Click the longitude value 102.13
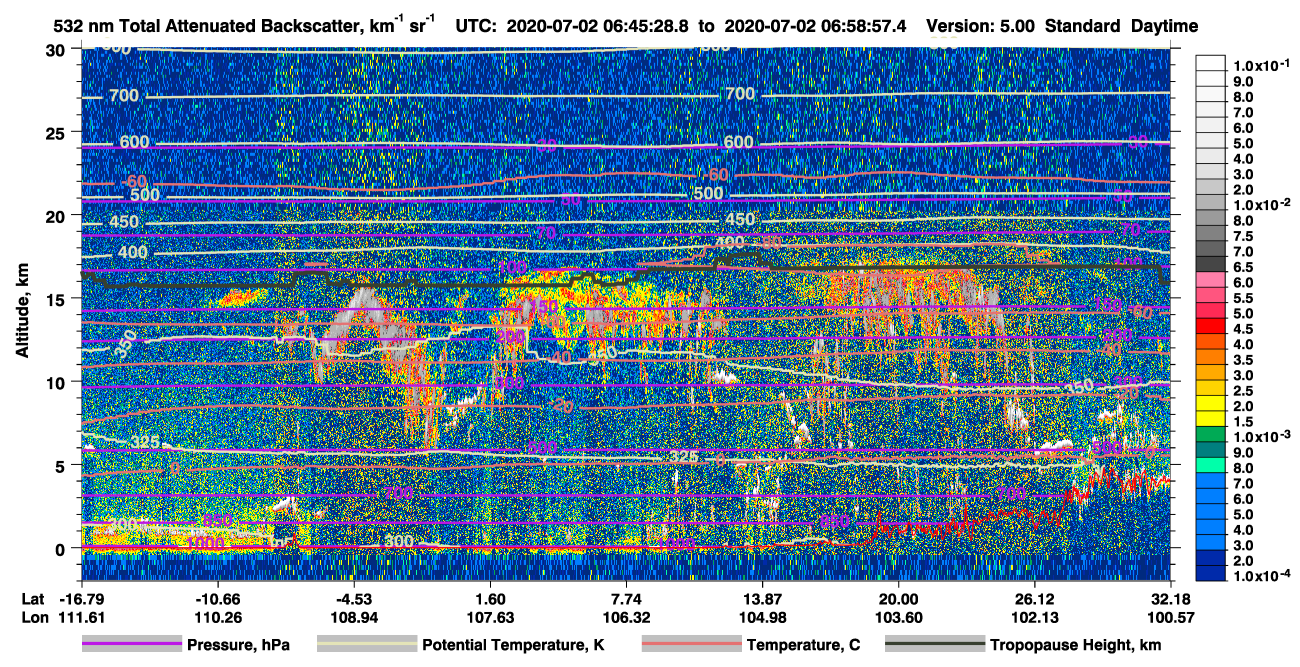The image size is (1300, 667). tap(1034, 617)
